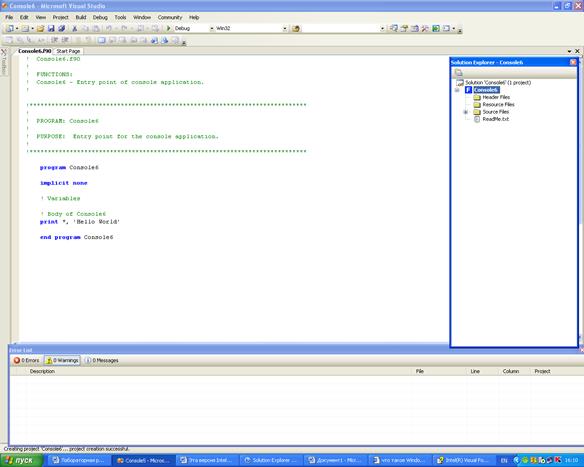584x467 pixels.
Task: Click the Undo toolbar icon
Action: click(109, 28)
